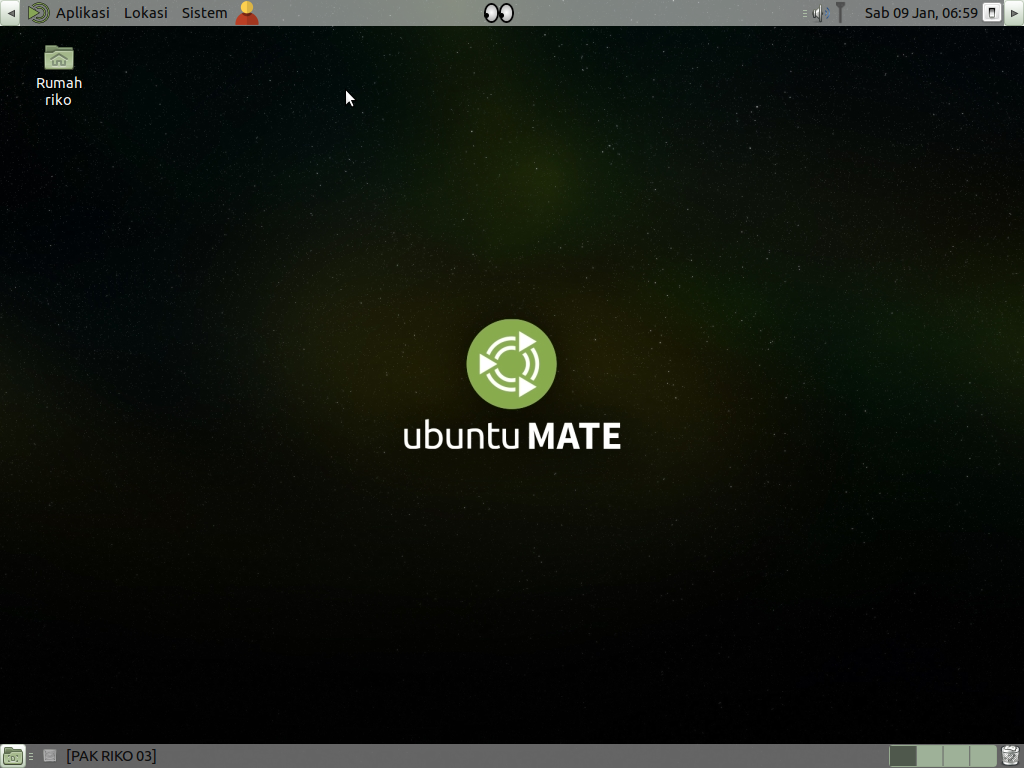This screenshot has height=768, width=1024.
Task: Click the network indicator beside the speaker
Action: (x=840, y=12)
